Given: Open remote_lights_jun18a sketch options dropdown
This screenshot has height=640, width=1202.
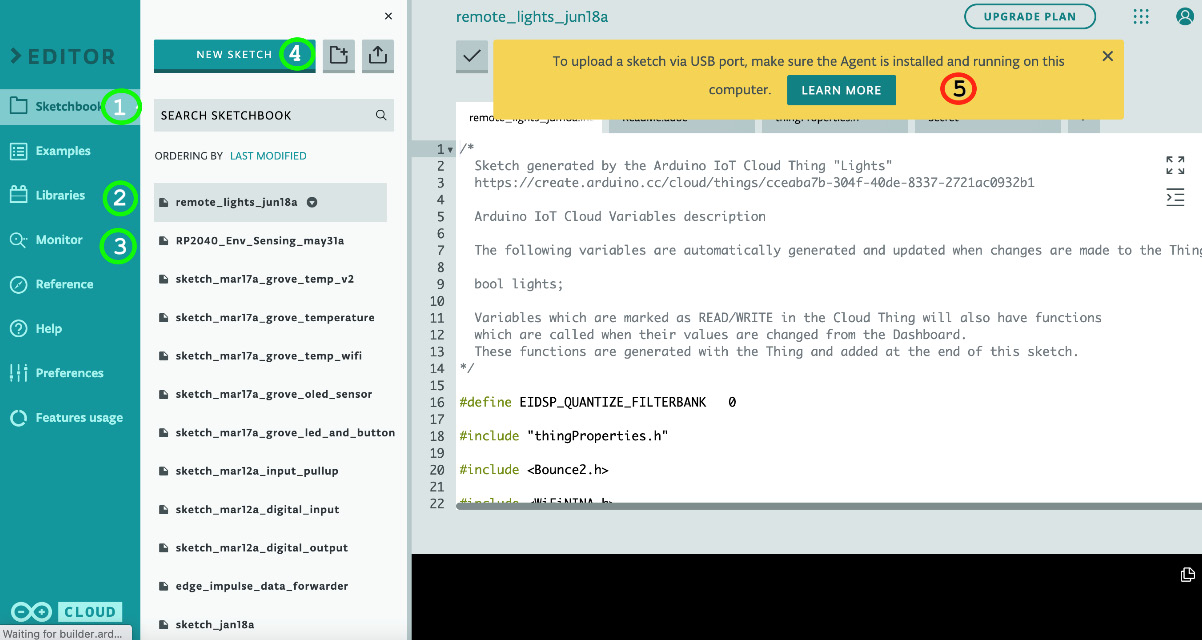Looking at the screenshot, I should 312,202.
